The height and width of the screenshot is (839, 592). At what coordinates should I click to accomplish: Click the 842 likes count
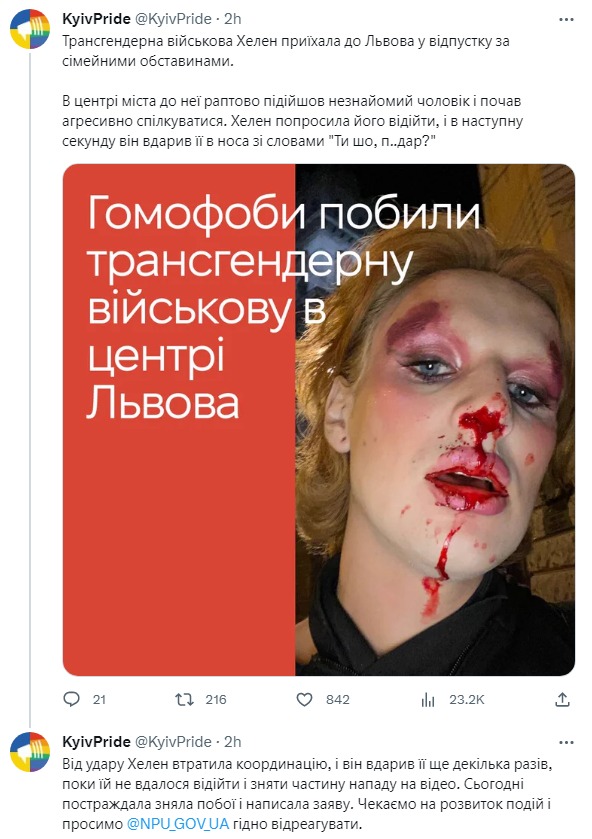(x=338, y=699)
